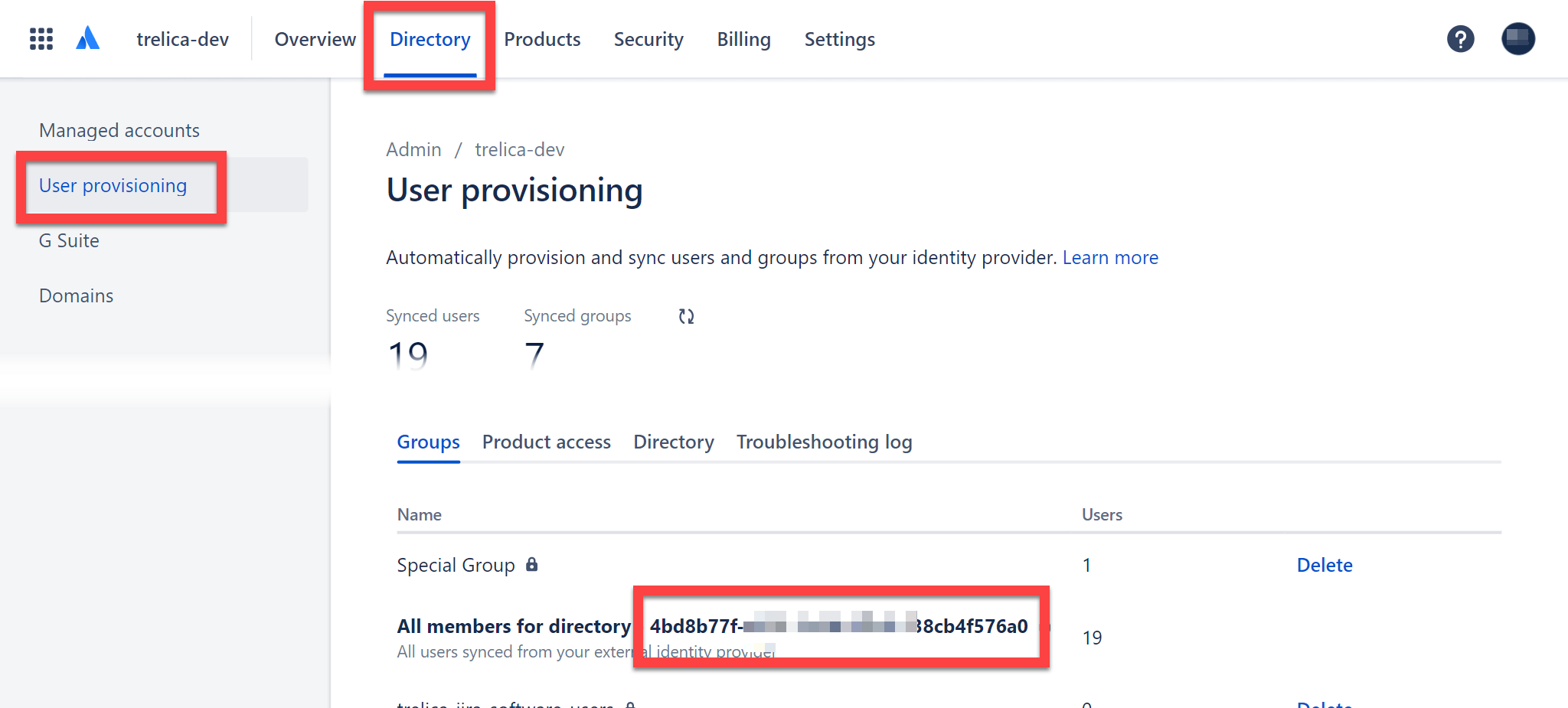The image size is (1568, 708).
Task: Navigate to Billing
Action: pos(743,39)
